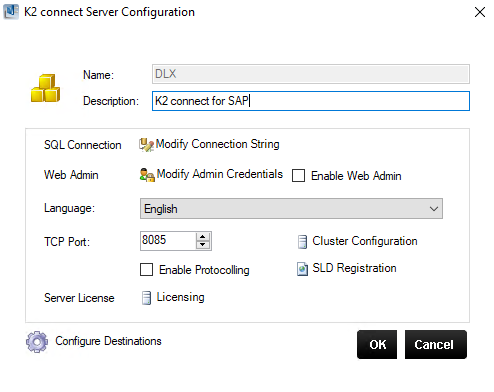Open the Cluster Configuration document icon

click(x=302, y=242)
